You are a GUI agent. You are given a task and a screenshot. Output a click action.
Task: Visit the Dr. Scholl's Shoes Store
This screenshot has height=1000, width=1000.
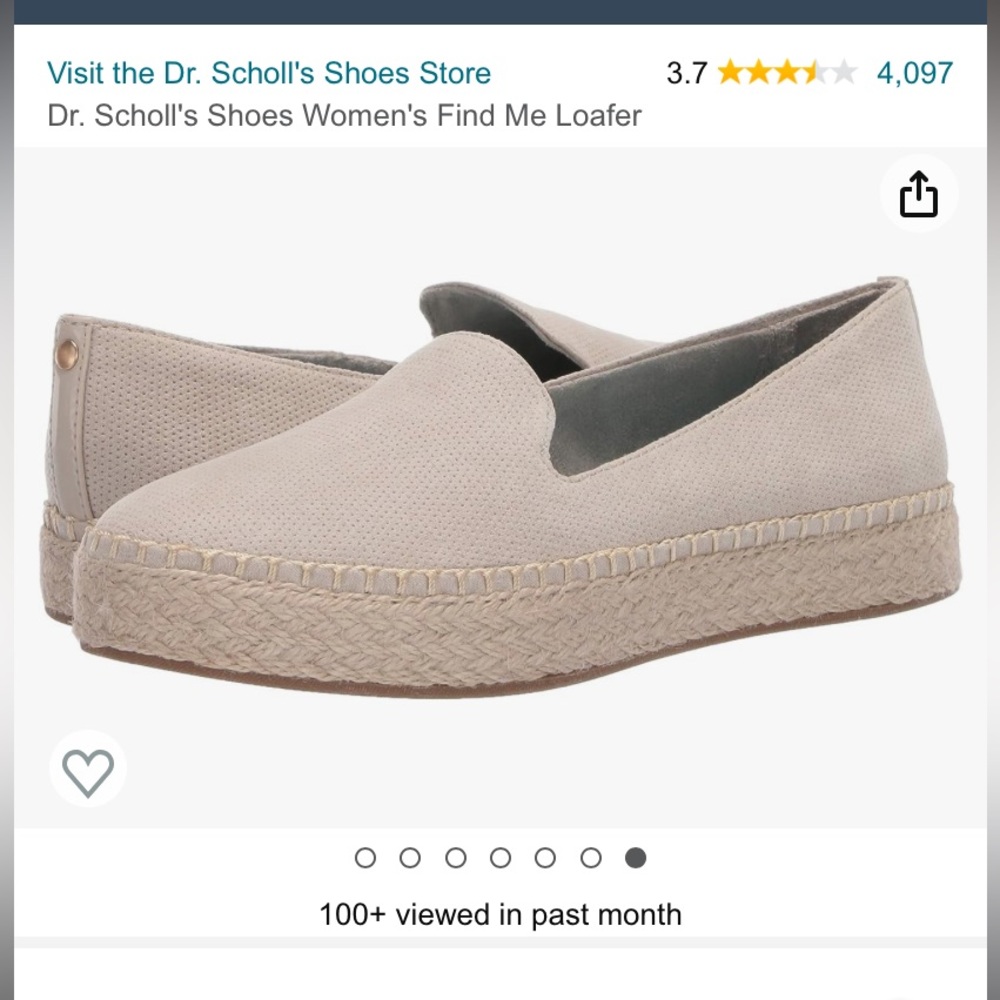coord(268,72)
